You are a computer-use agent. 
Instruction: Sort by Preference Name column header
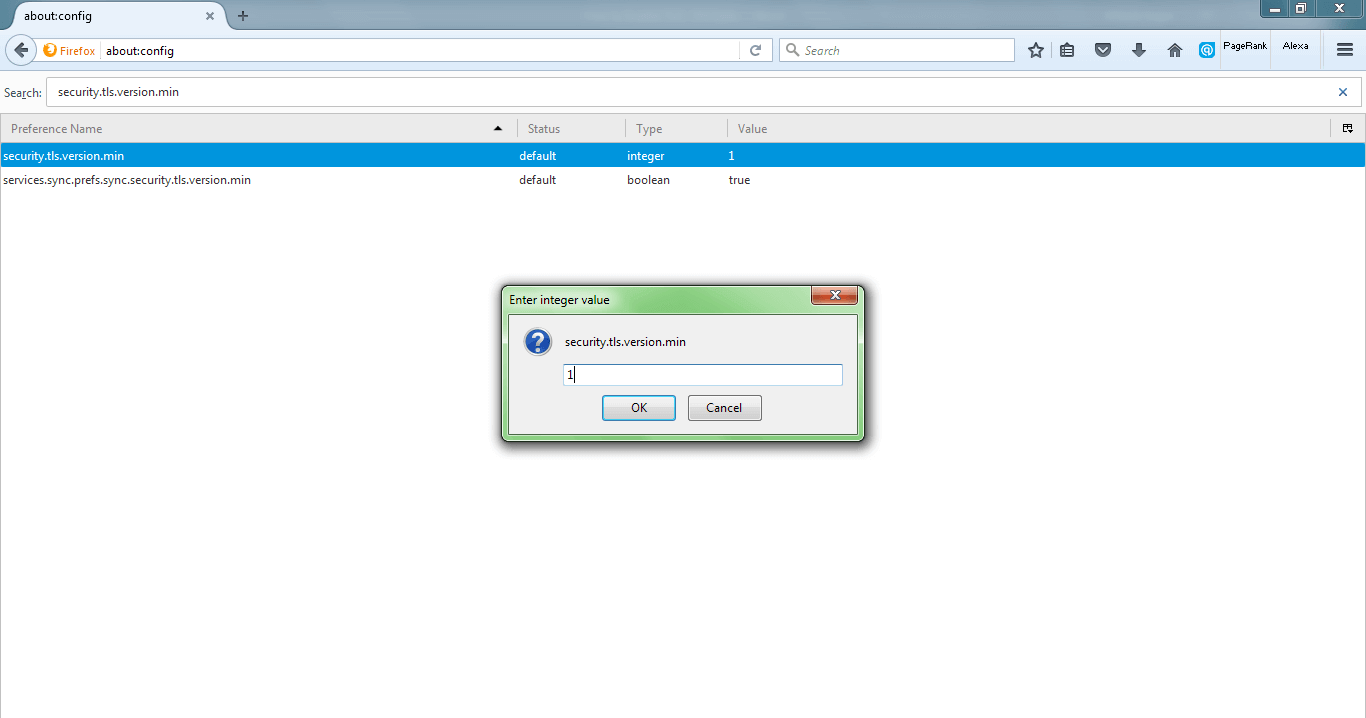pyautogui.click(x=258, y=128)
